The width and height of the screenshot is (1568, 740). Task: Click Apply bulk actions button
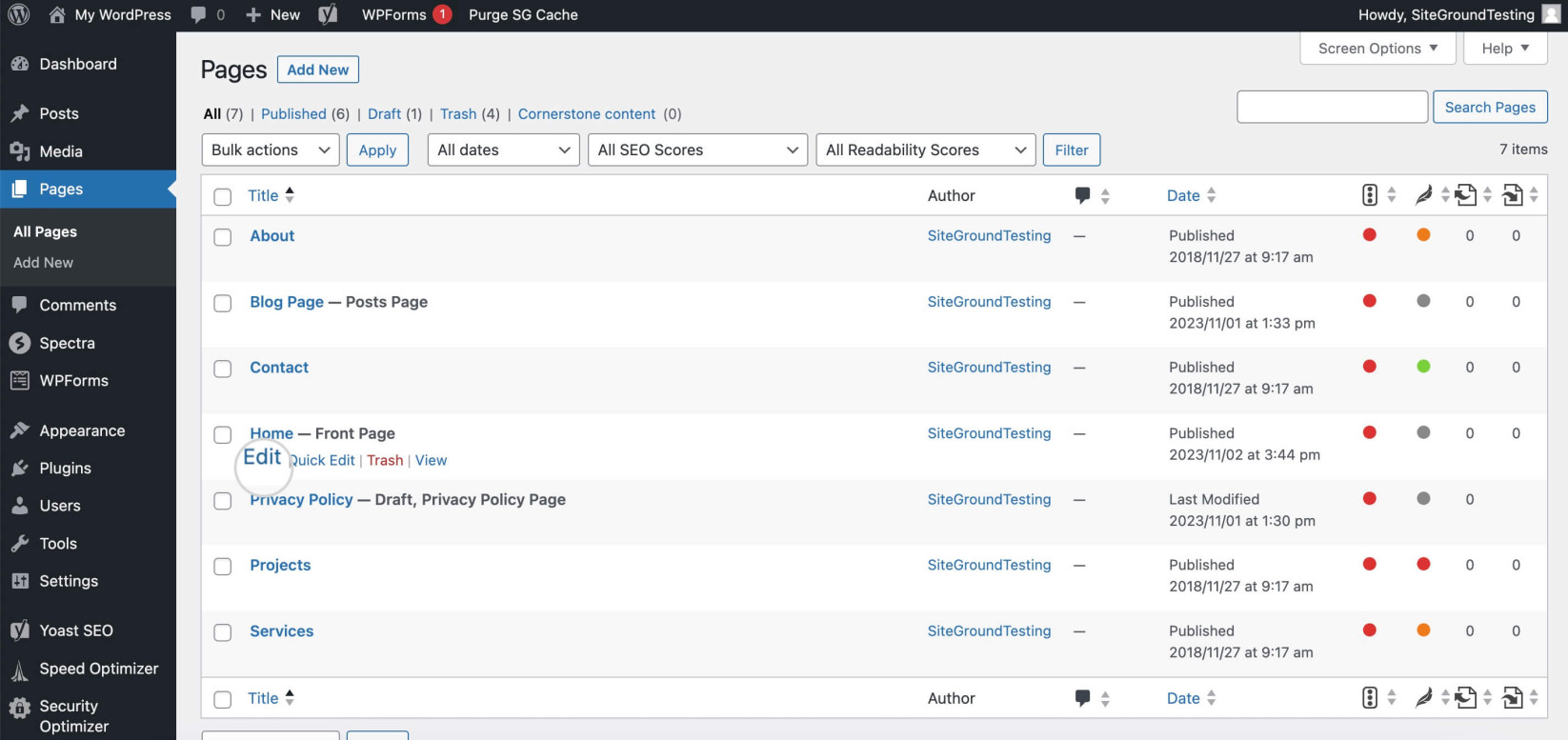377,150
